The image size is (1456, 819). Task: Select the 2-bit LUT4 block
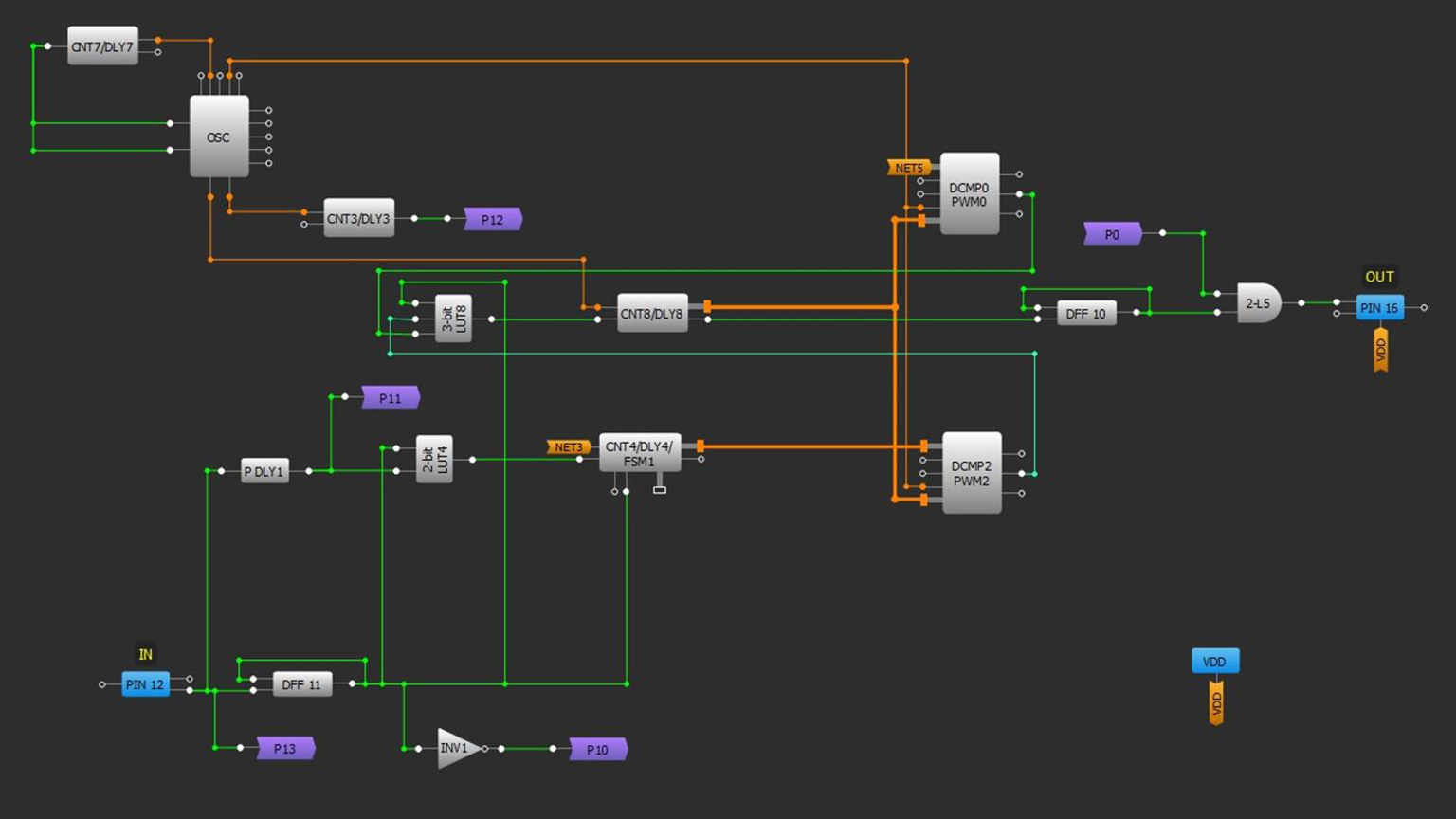click(434, 460)
